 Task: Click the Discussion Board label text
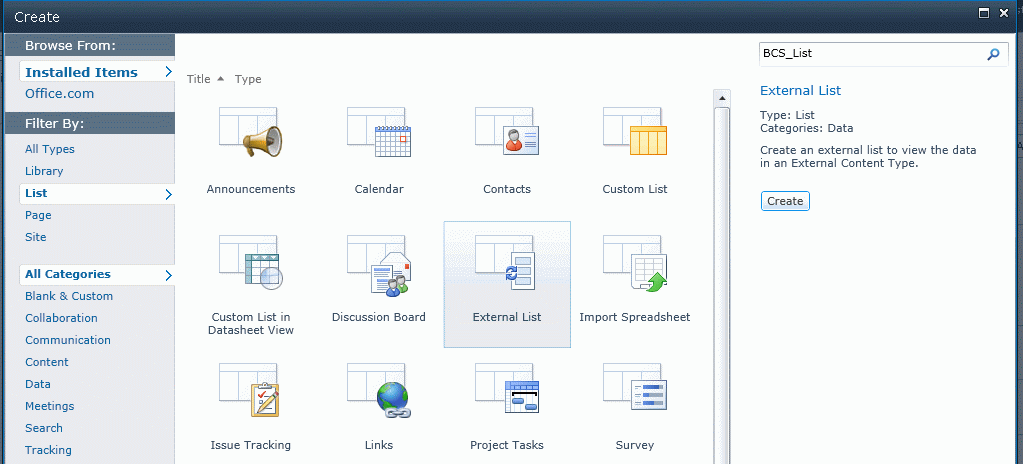378,317
